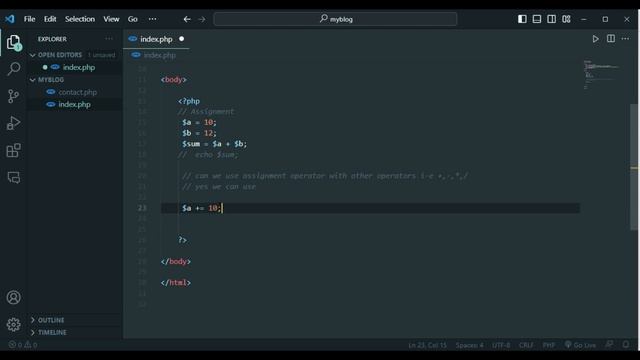Click Ln 23, Col 15 position indicator
Screen dimensions: 640x360
point(427,345)
